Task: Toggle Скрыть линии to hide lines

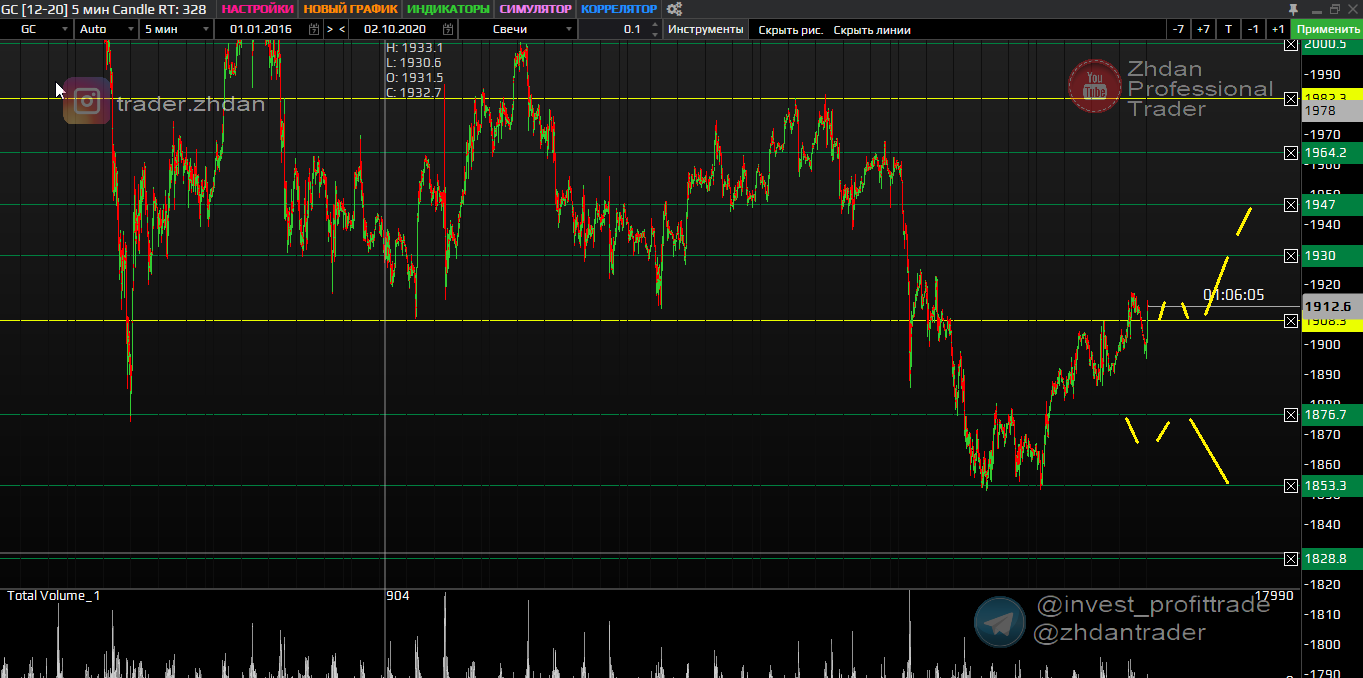Action: 872,30
